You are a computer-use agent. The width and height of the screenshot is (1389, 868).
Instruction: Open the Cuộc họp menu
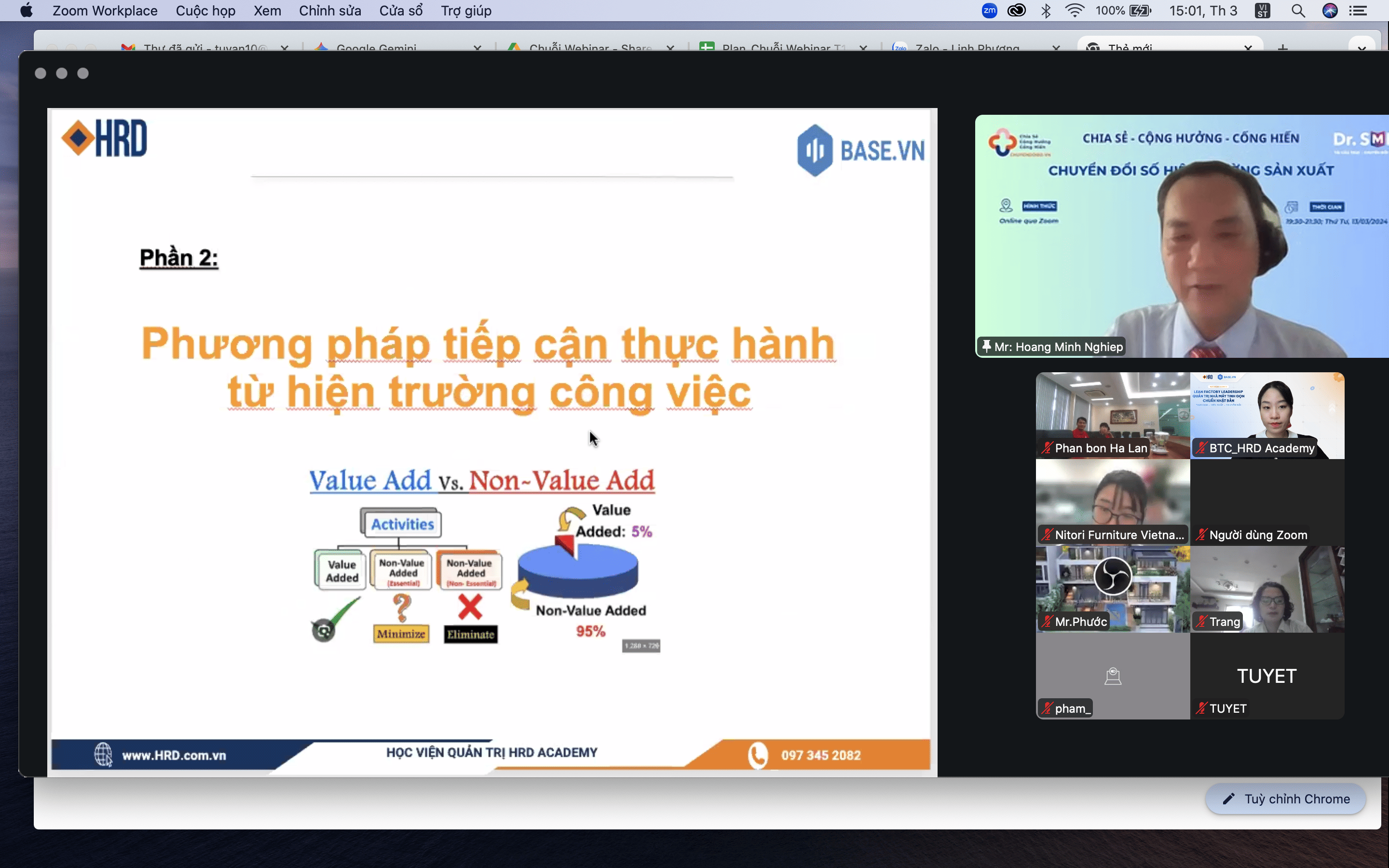pos(205,10)
